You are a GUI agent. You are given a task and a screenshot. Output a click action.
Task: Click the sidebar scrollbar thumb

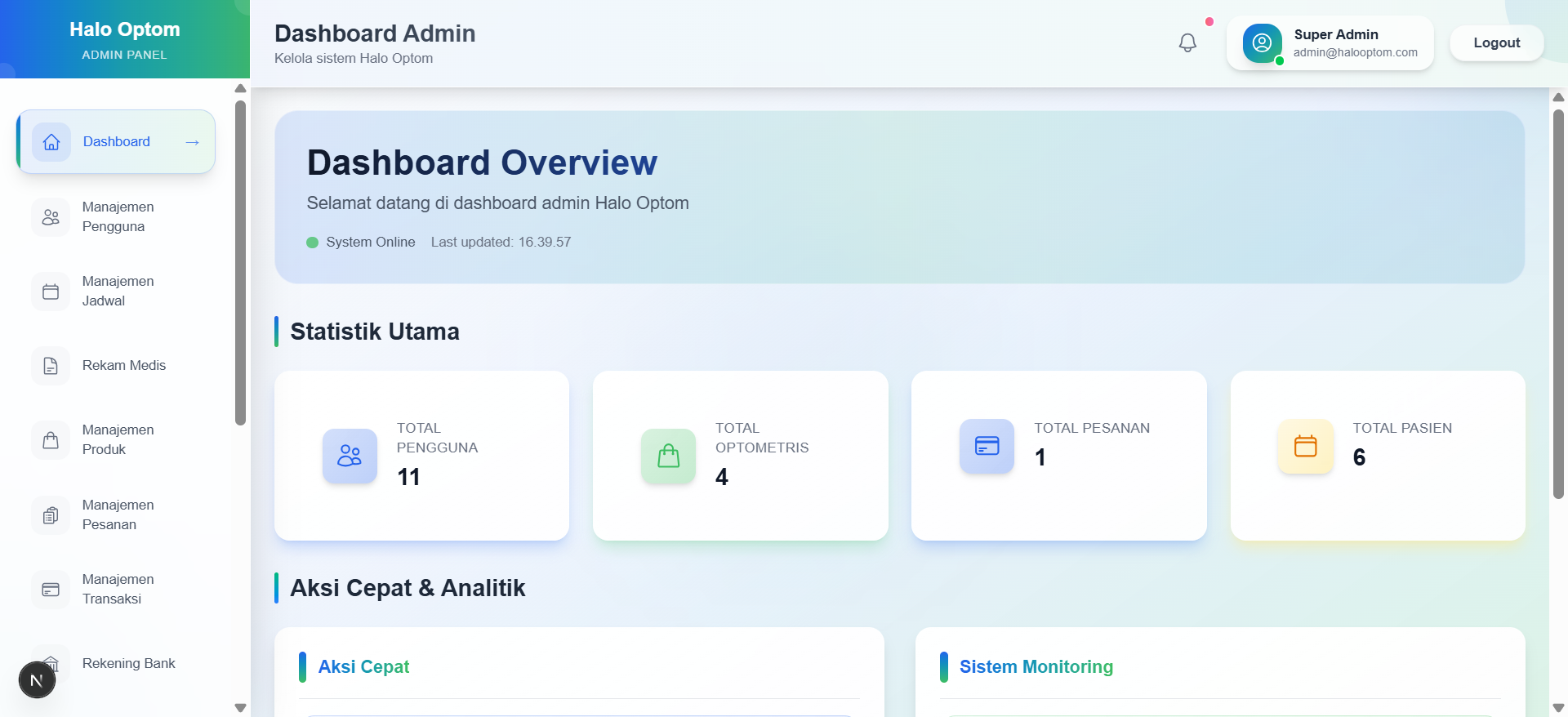pos(240,263)
